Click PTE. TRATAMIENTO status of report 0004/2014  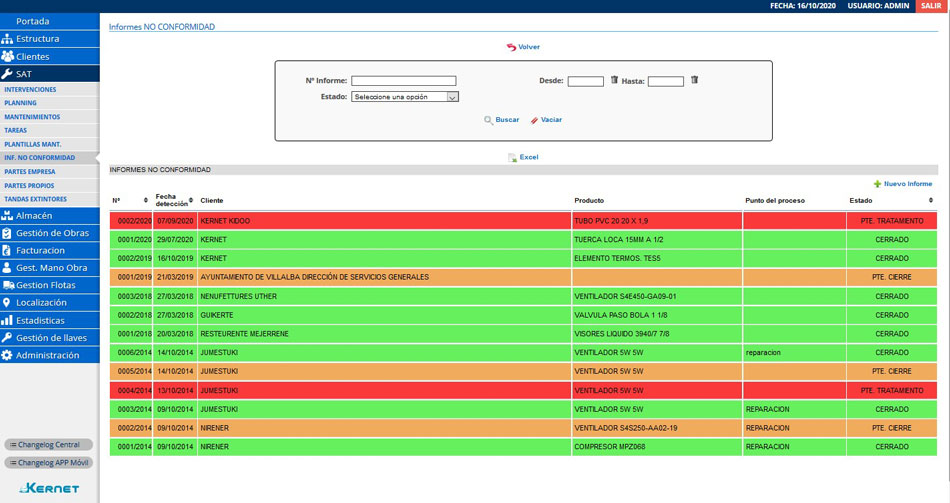tap(892, 391)
